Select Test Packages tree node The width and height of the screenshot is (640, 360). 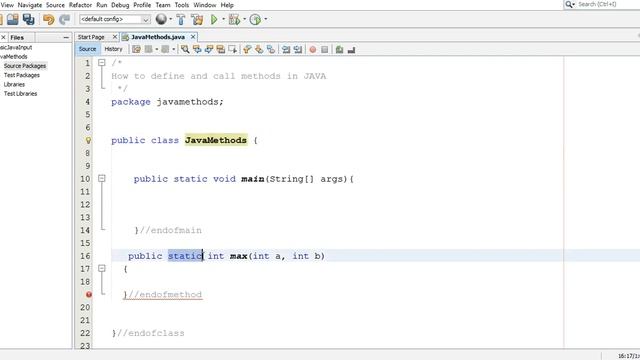[22, 75]
